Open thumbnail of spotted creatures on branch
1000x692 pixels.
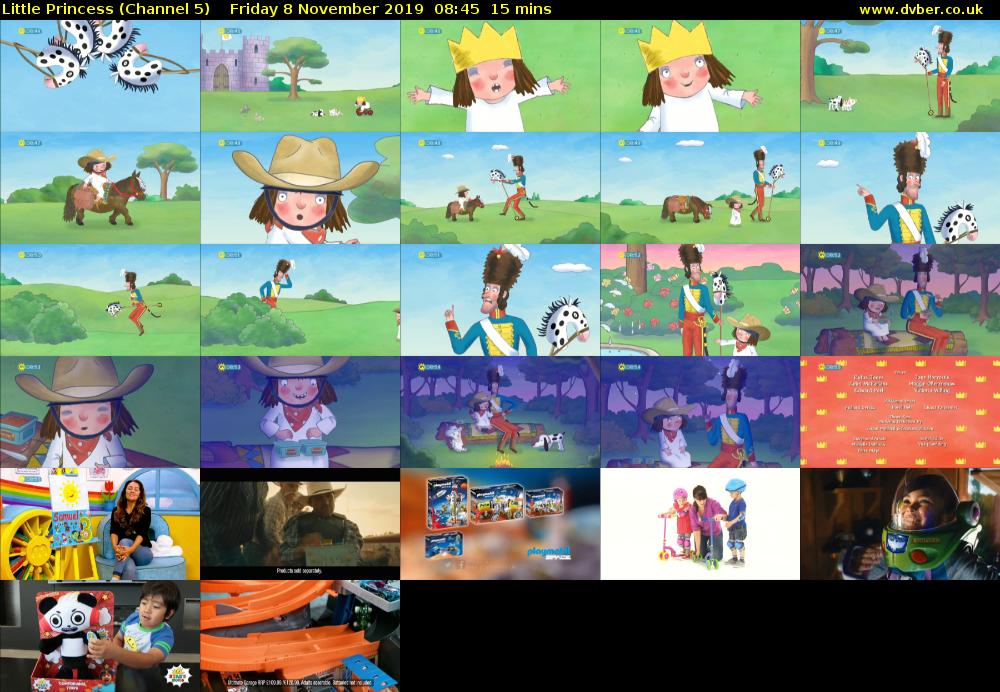(100, 76)
